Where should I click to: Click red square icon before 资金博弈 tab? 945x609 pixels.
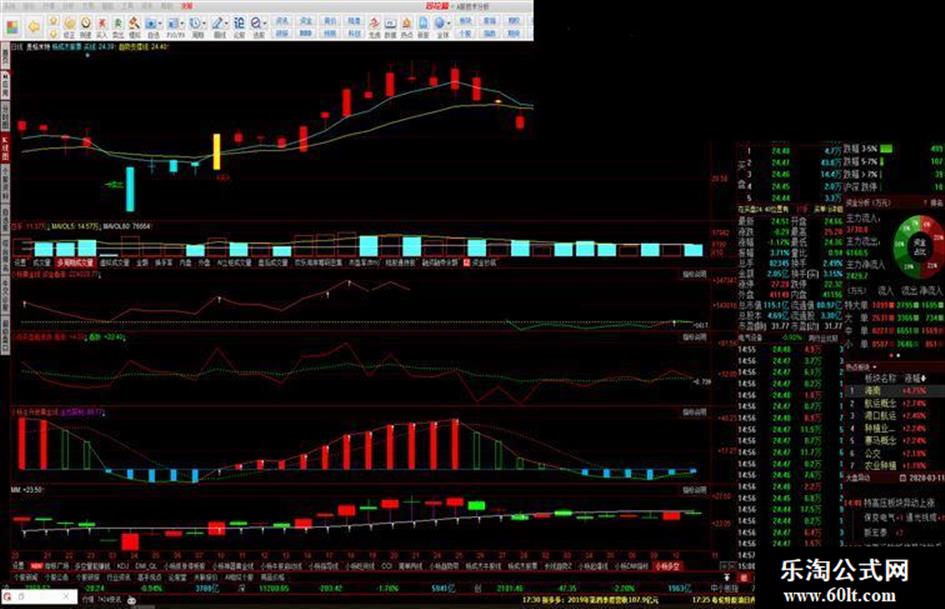click(x=466, y=263)
